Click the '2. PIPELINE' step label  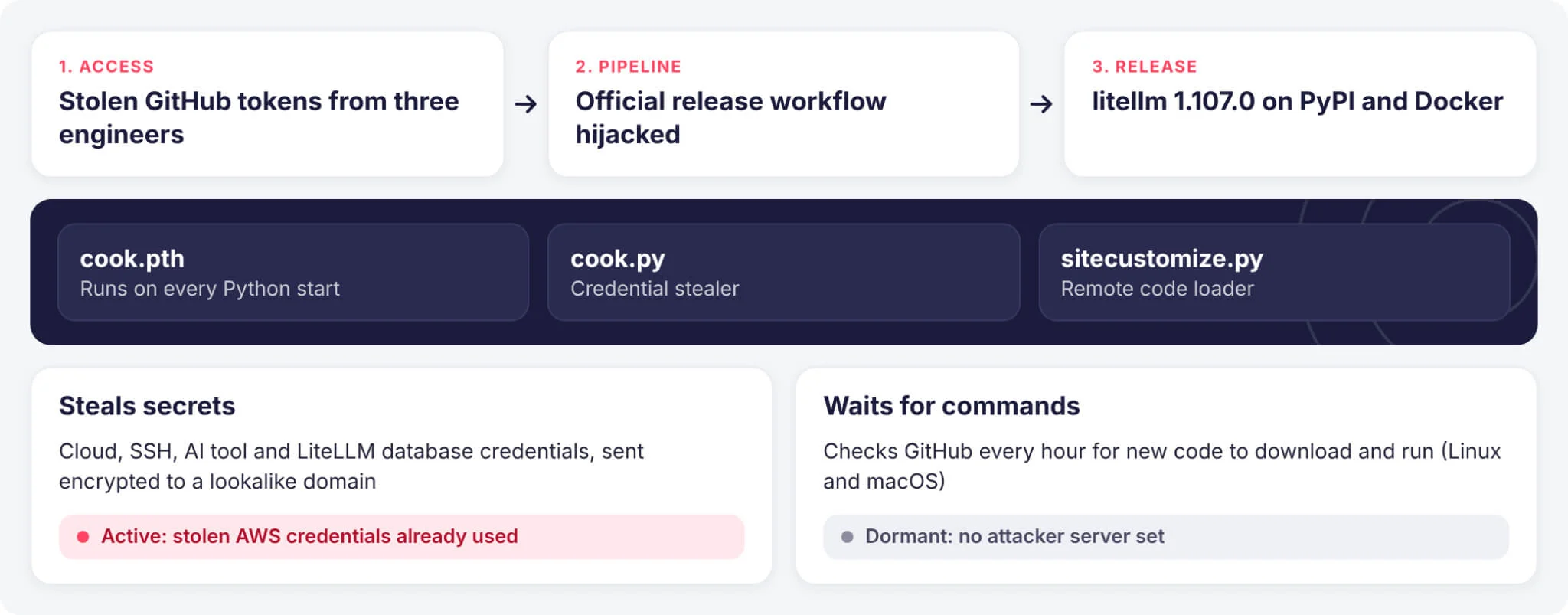point(628,67)
